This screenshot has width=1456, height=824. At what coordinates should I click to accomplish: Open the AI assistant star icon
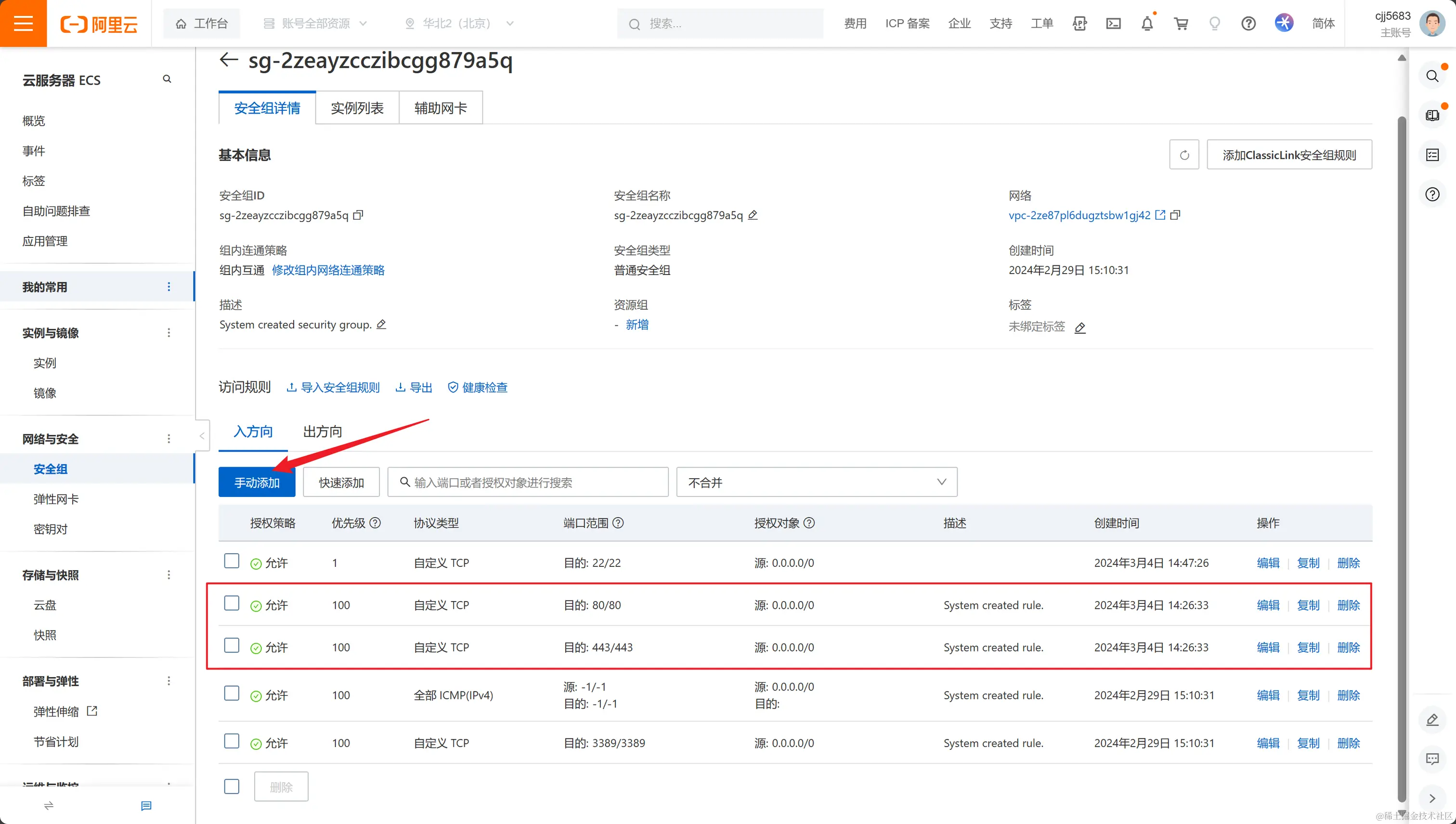(x=1284, y=23)
